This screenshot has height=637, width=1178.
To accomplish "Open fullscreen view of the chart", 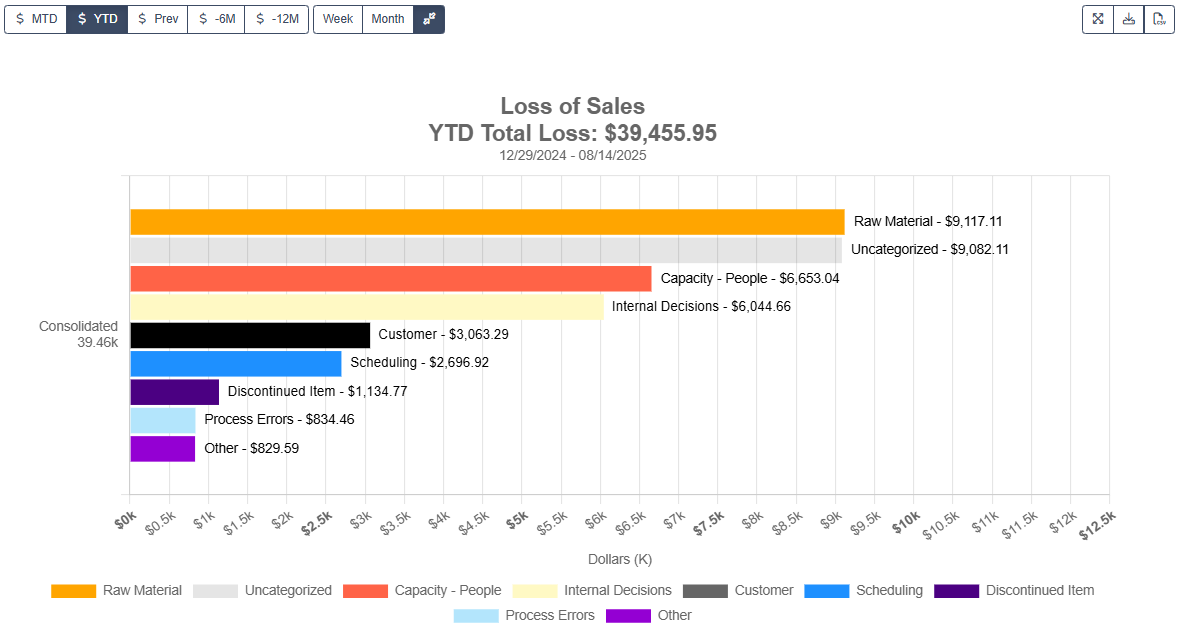I will tap(1097, 18).
